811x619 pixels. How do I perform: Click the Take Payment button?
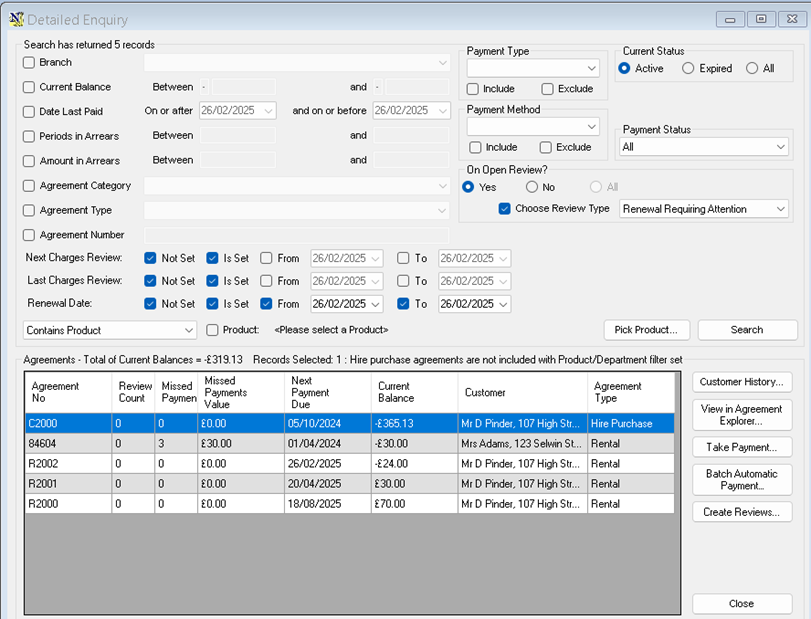tap(742, 447)
